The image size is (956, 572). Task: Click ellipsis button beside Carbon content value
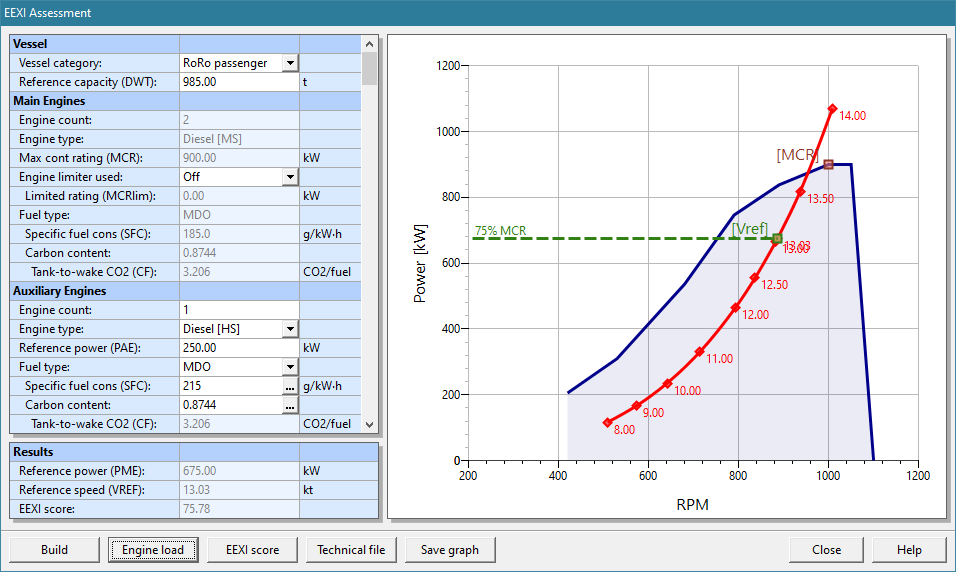[290, 405]
